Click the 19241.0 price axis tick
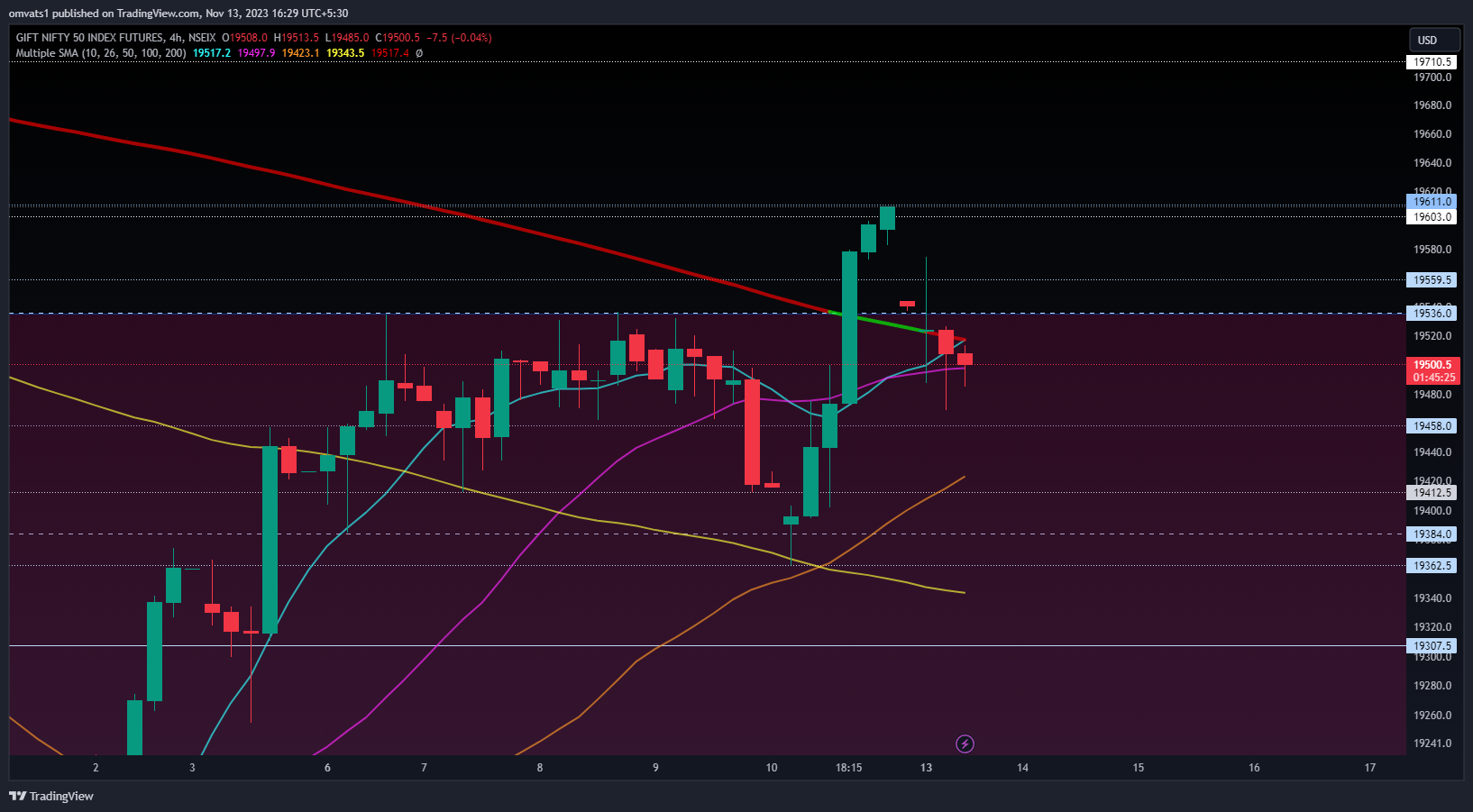 click(x=1432, y=744)
